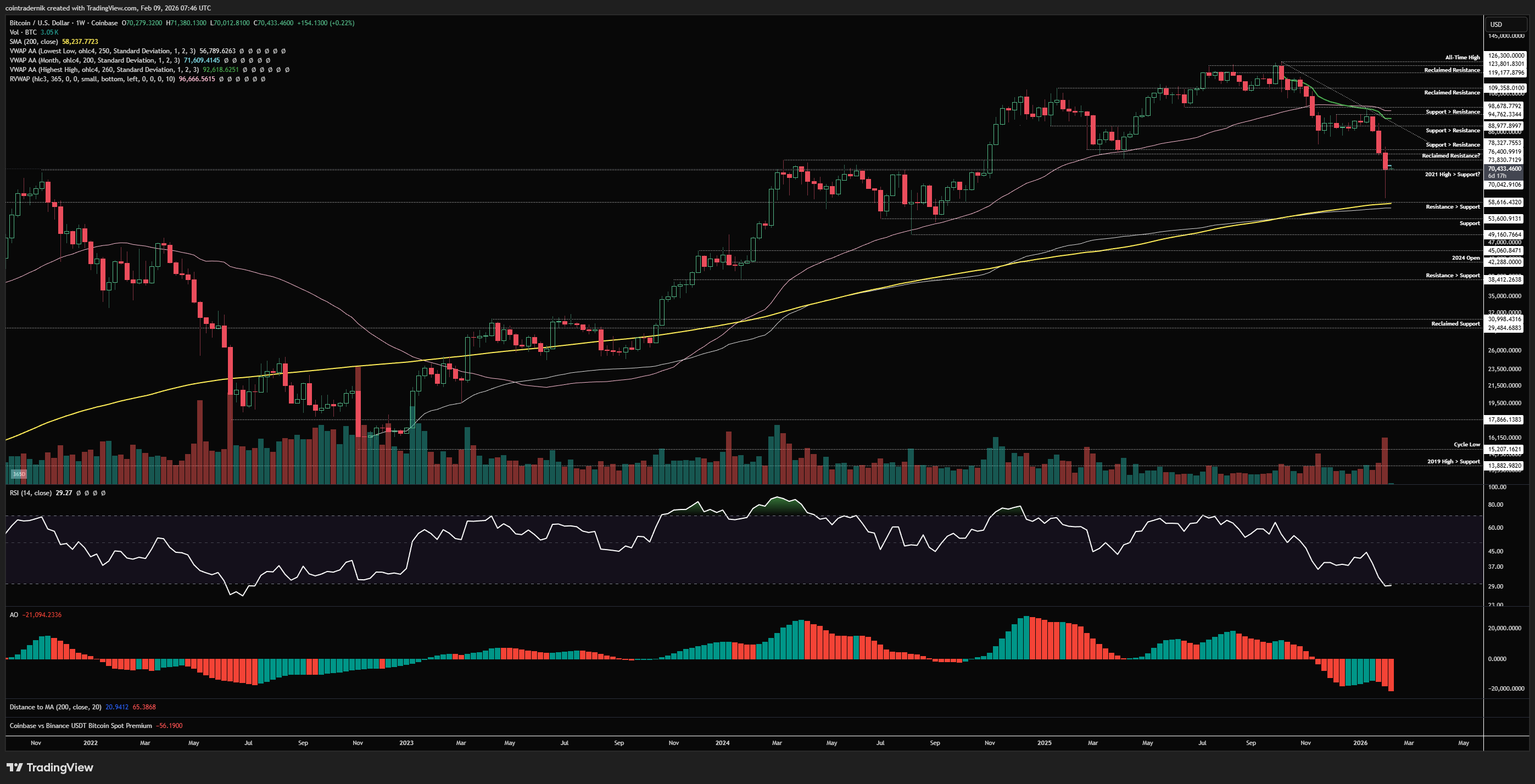The image size is (1535, 784).
Task: Expand the Distance to MA indicator pane
Action: (x=55, y=707)
